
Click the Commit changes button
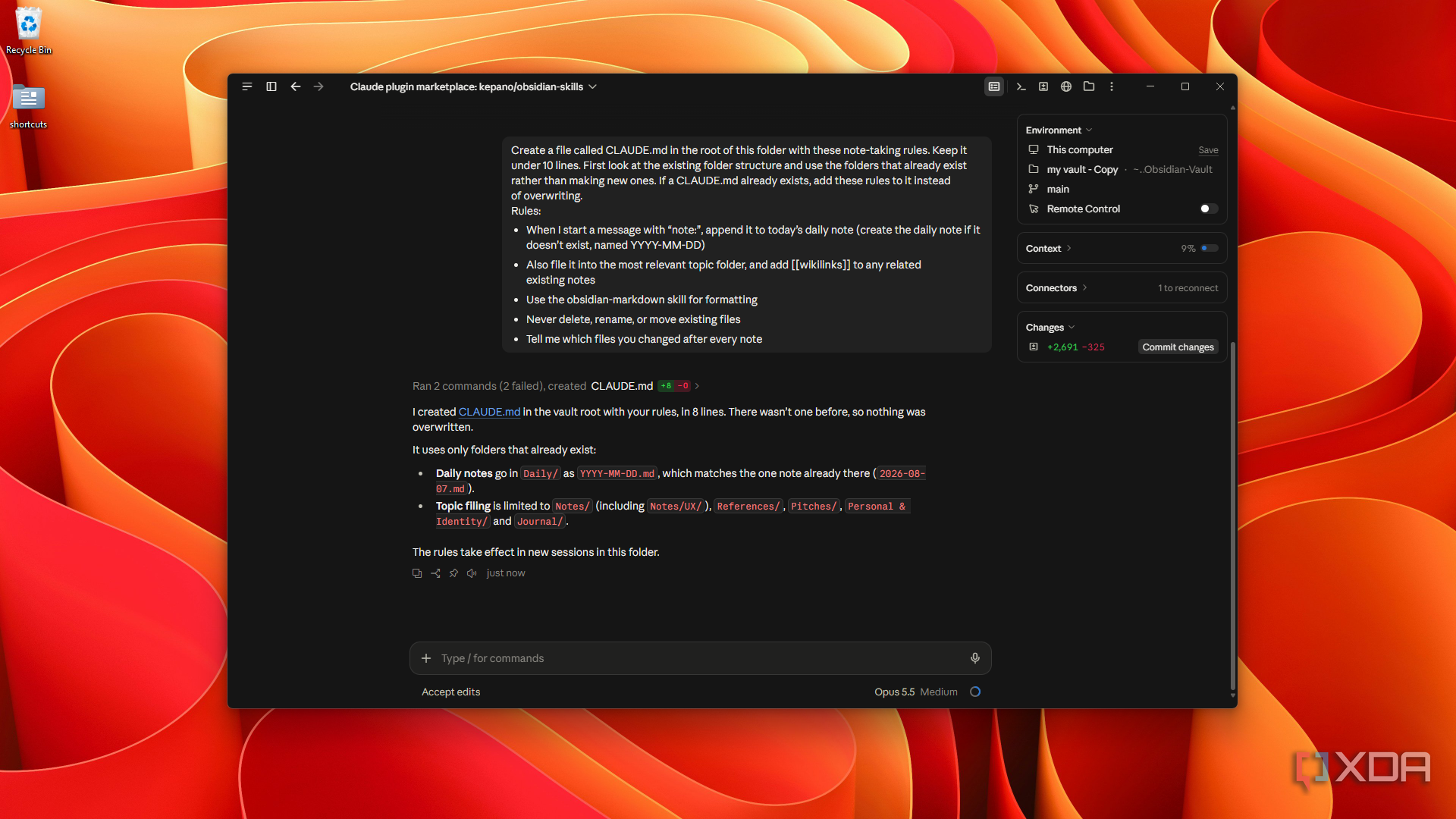pyautogui.click(x=1178, y=347)
